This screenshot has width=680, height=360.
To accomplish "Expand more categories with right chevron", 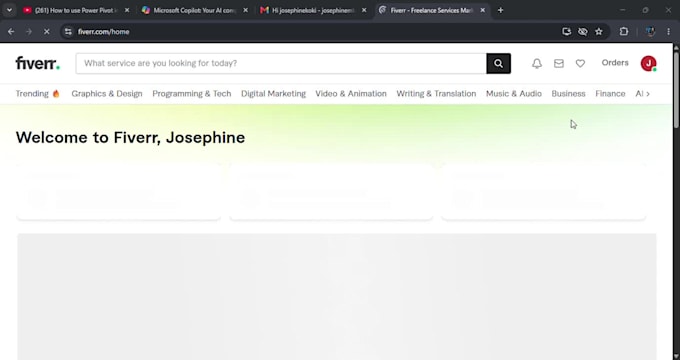I will [x=648, y=94].
